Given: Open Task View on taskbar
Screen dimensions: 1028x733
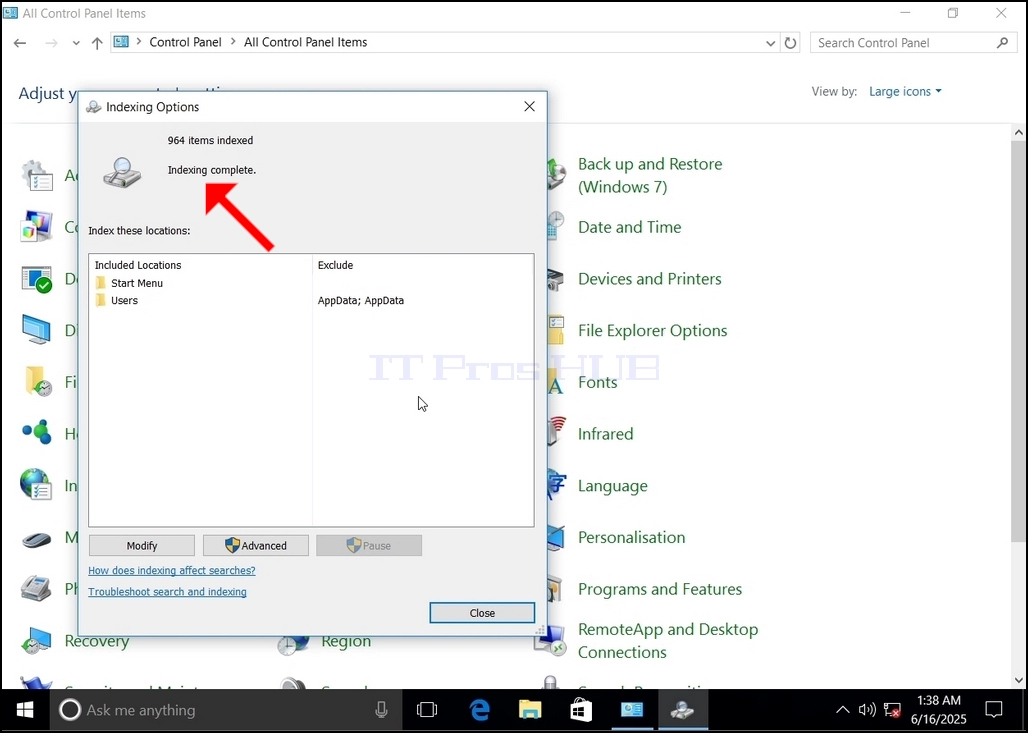Looking at the screenshot, I should tap(427, 710).
